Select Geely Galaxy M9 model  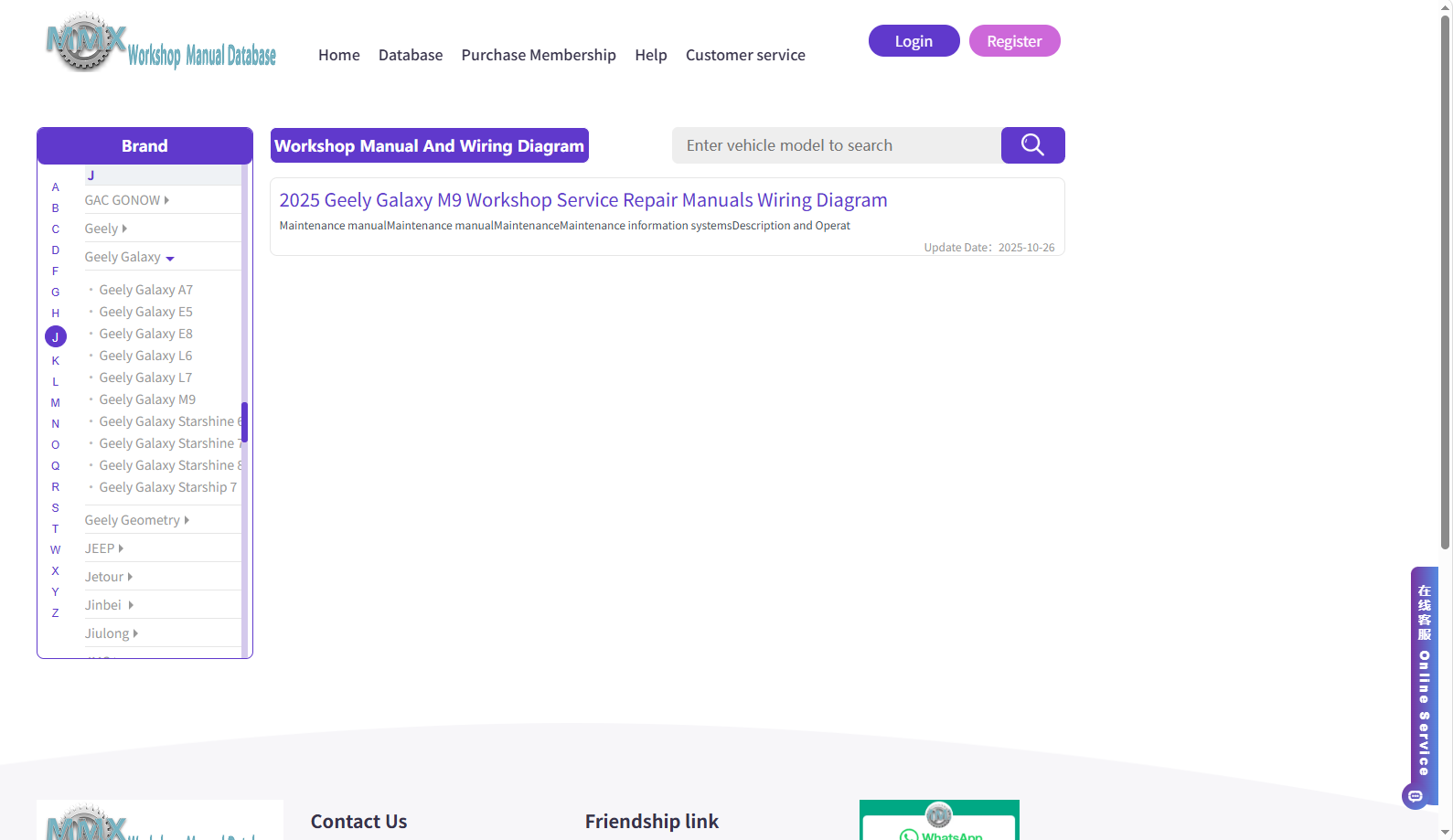tap(147, 399)
